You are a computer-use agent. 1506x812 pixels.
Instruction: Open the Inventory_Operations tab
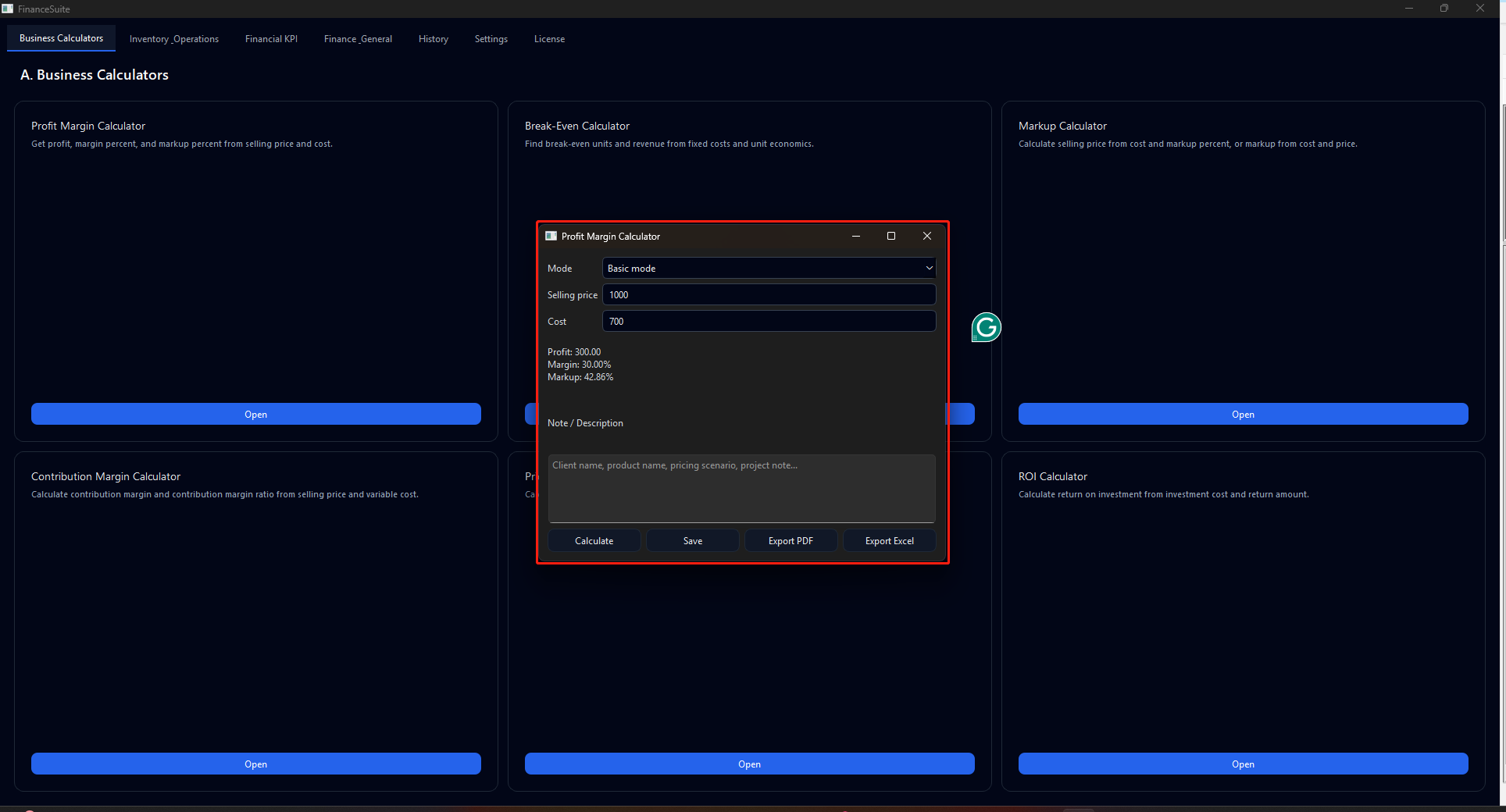pyautogui.click(x=174, y=39)
